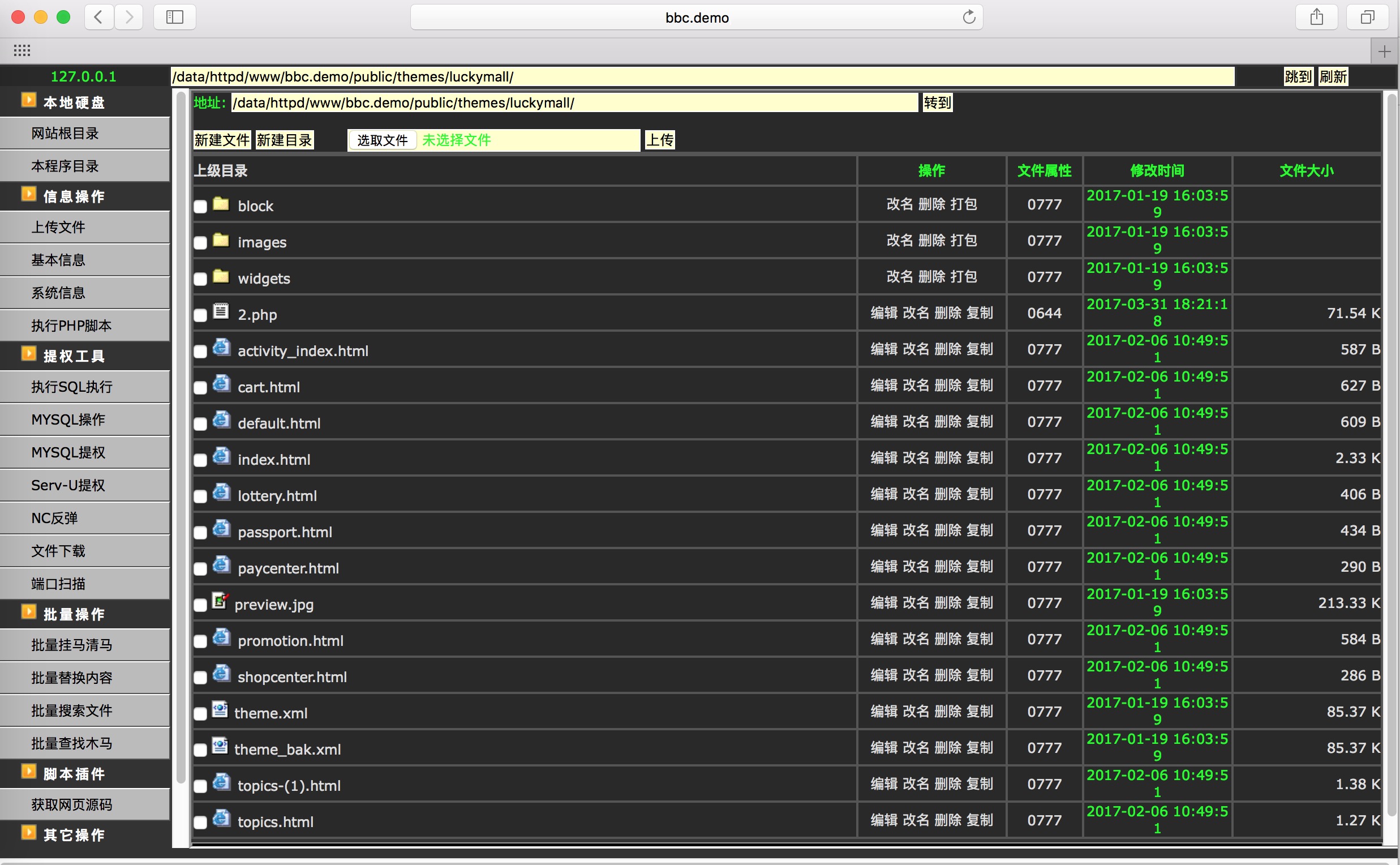This screenshot has width=1400, height=865.
Task: Click the 2.php file icon
Action: (x=221, y=312)
